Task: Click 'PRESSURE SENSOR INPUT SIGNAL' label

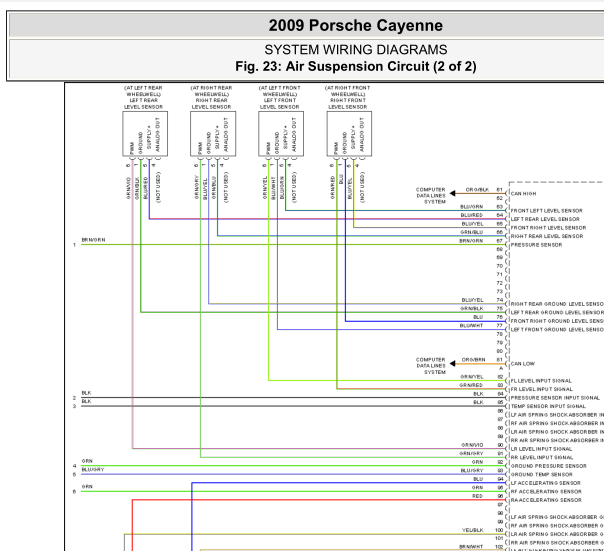Action: click(x=555, y=398)
